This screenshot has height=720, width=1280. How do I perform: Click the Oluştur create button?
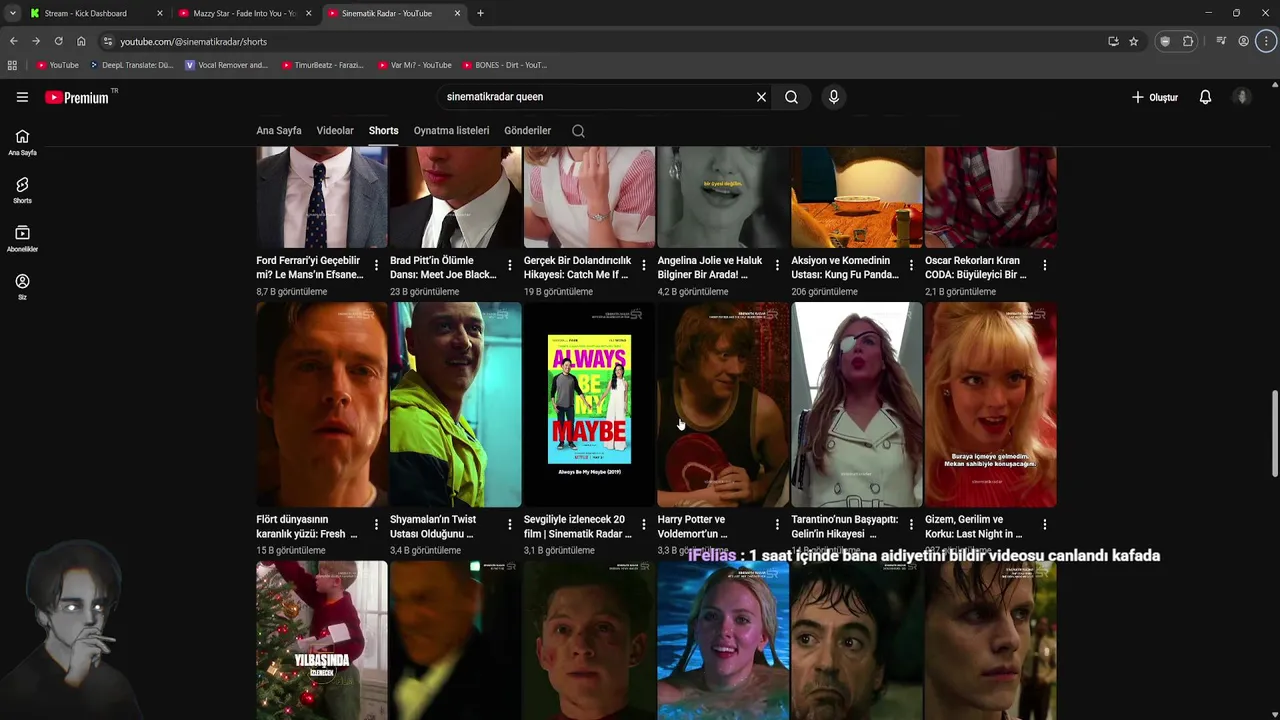tap(1154, 97)
